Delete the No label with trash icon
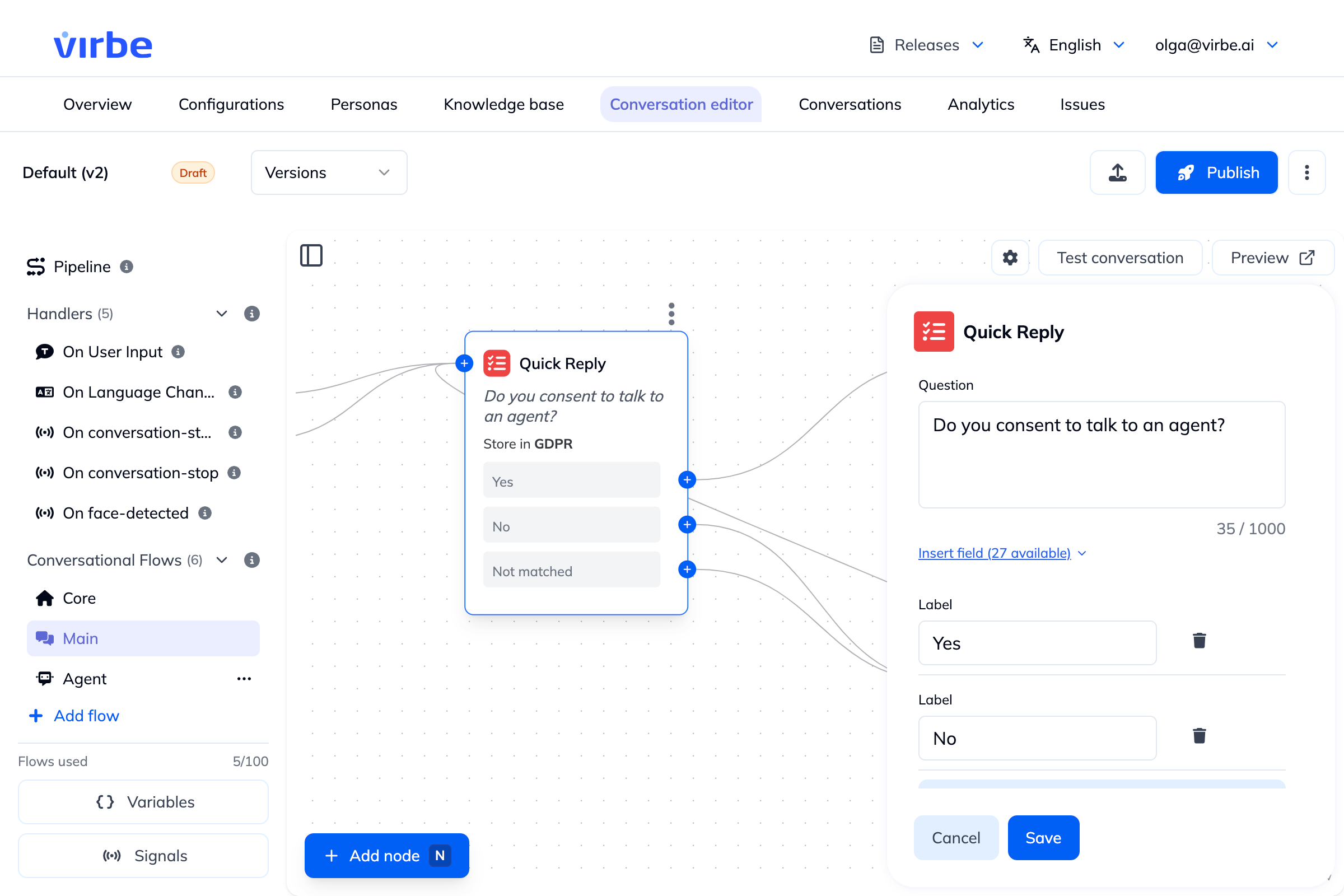1344x896 pixels. (x=1199, y=736)
